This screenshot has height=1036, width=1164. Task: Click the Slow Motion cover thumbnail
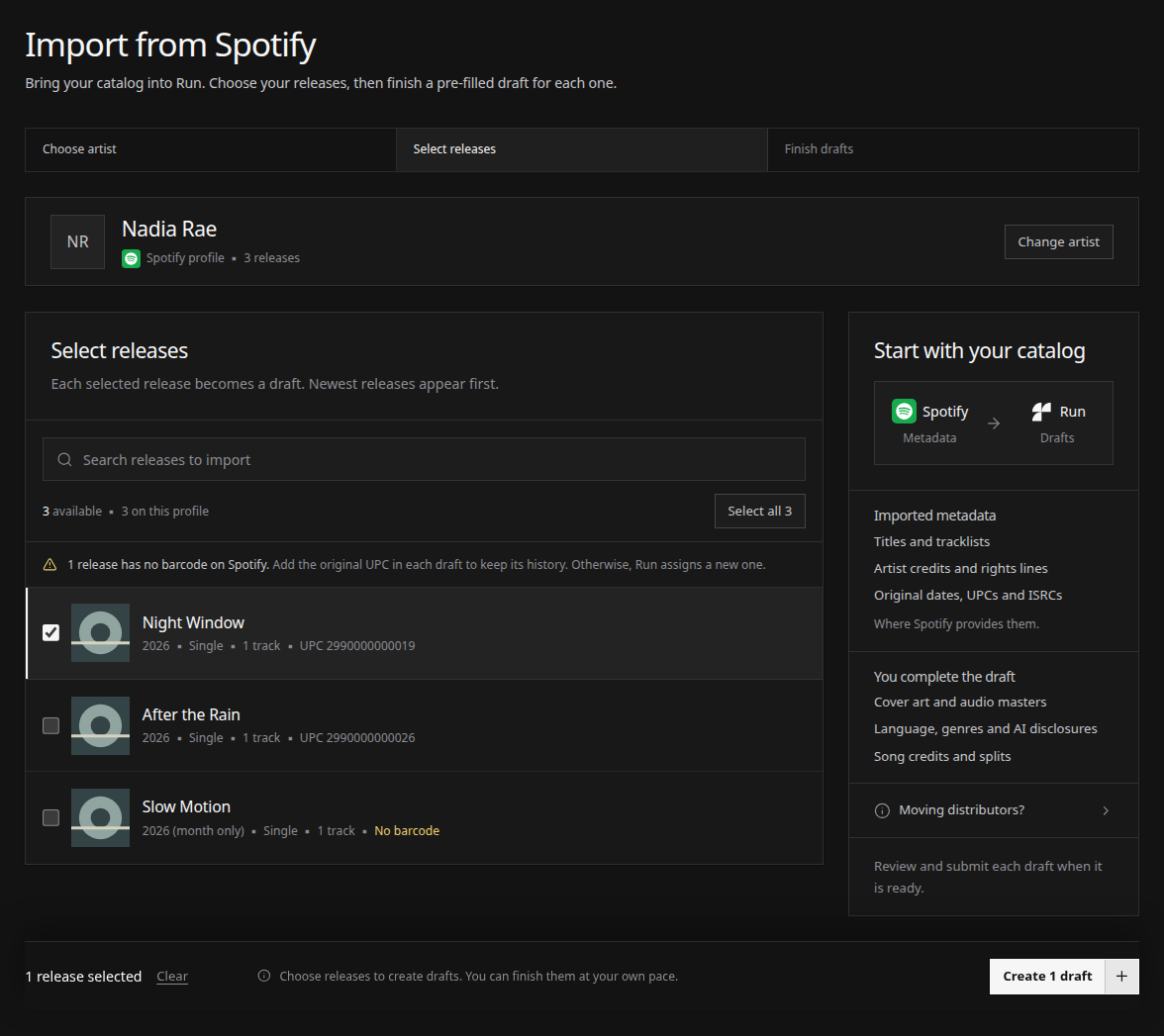(100, 817)
